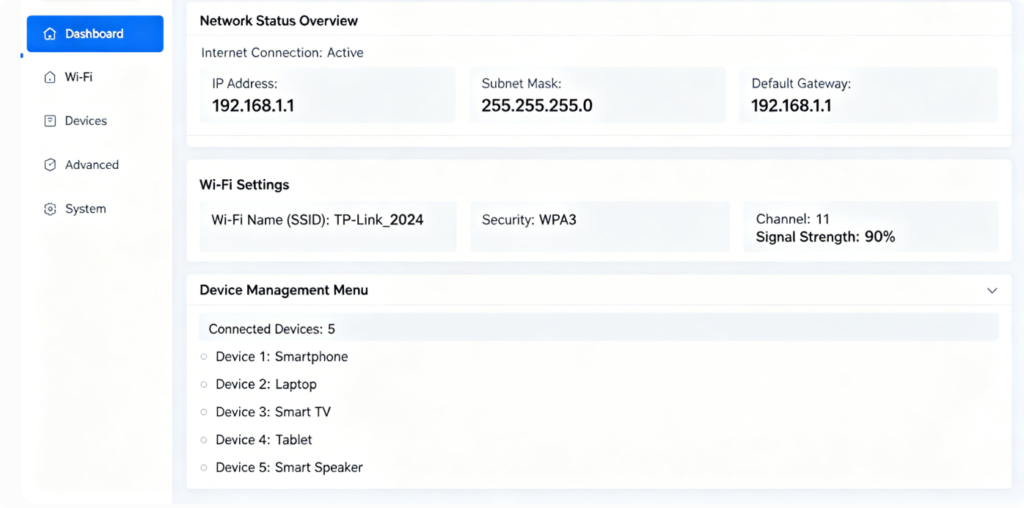
Task: Click the Dashboard home icon
Action: pos(49,34)
